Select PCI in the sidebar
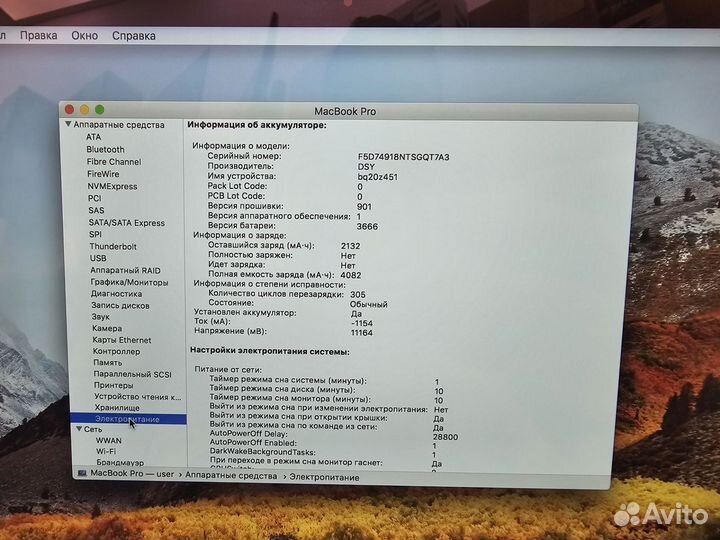 [95, 198]
